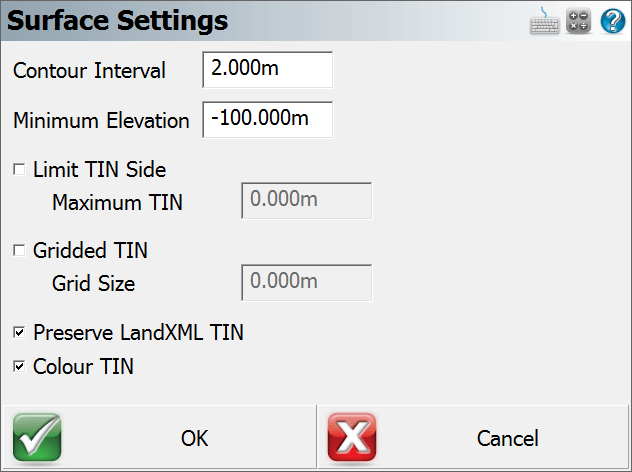Viewport: 632px width, 472px height.
Task: Click the Preserve LandXML TIN label text
Action: tap(138, 333)
